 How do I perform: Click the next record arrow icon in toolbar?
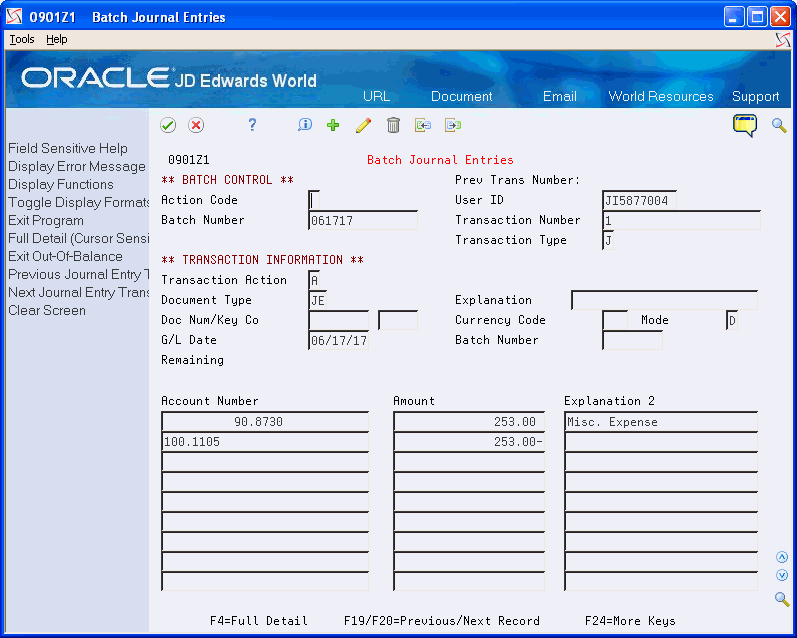click(453, 125)
